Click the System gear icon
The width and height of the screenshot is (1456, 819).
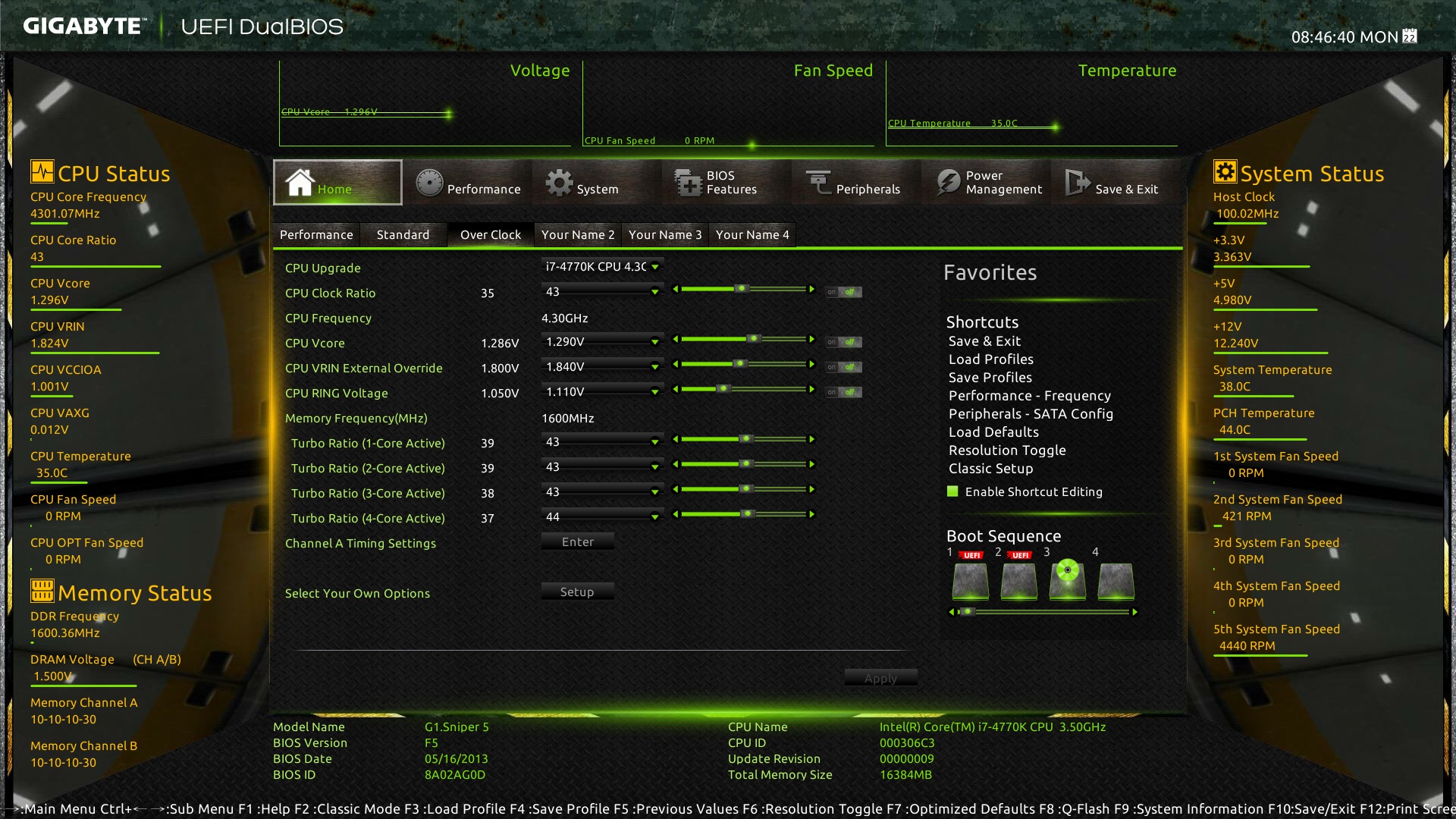coord(560,183)
